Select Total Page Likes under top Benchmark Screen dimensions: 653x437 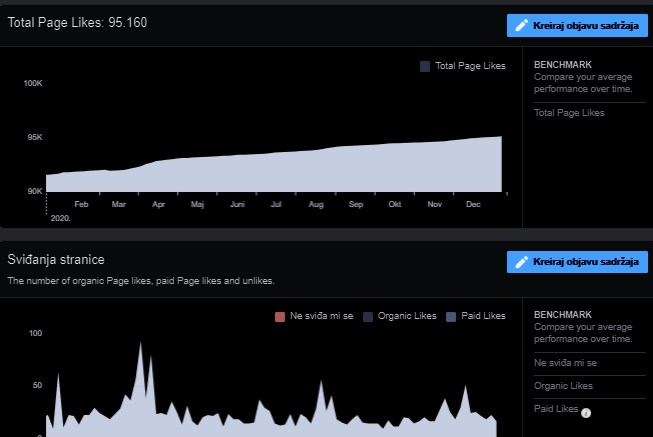coord(569,113)
